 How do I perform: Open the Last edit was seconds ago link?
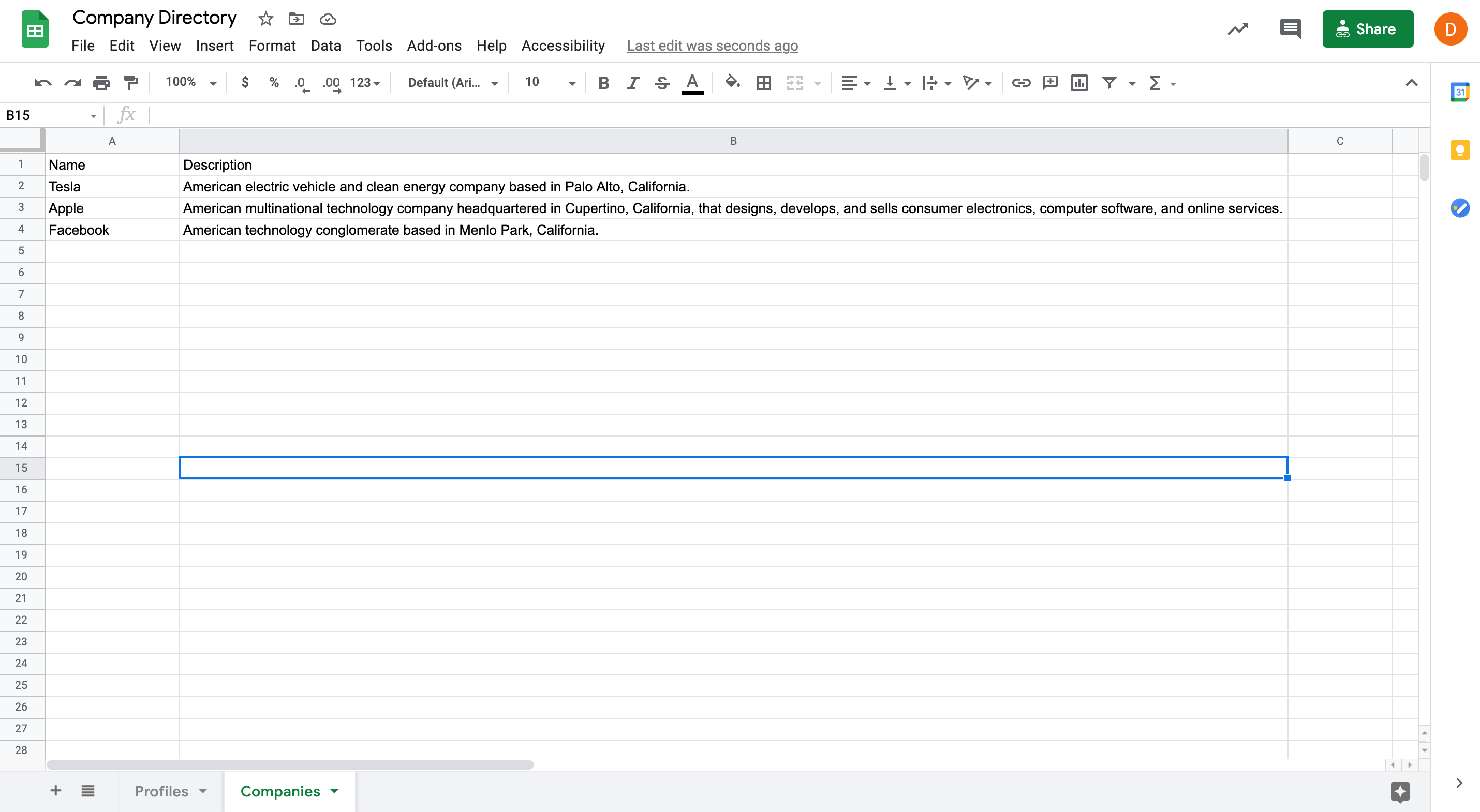coord(713,46)
